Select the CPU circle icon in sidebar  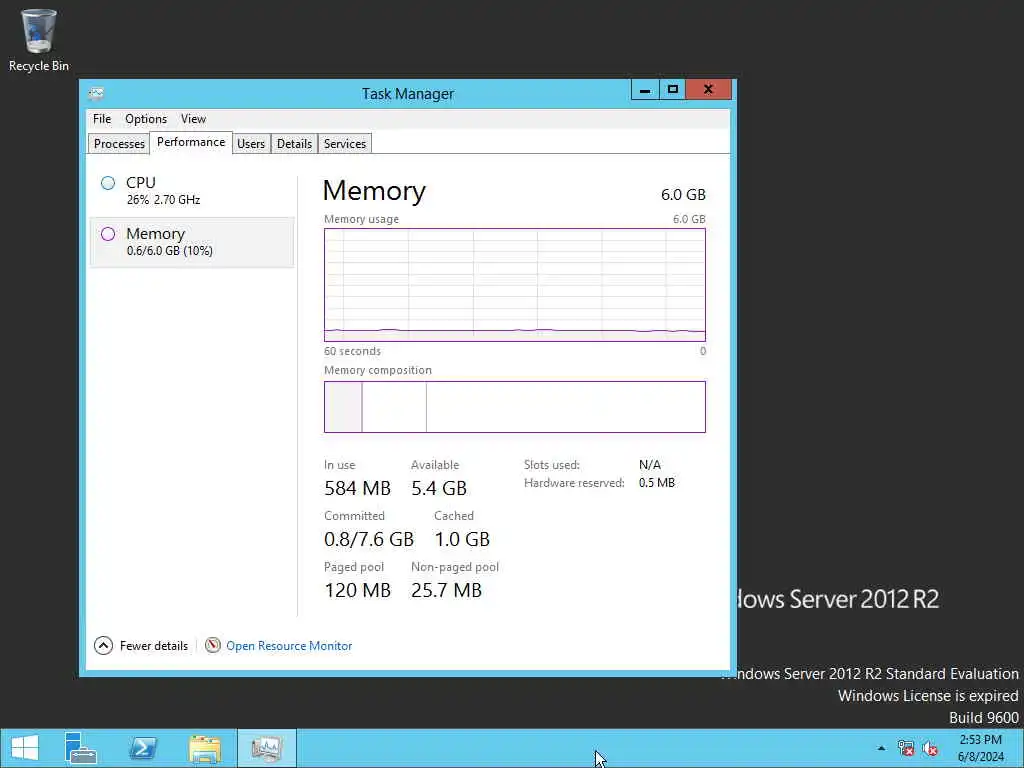click(108, 183)
